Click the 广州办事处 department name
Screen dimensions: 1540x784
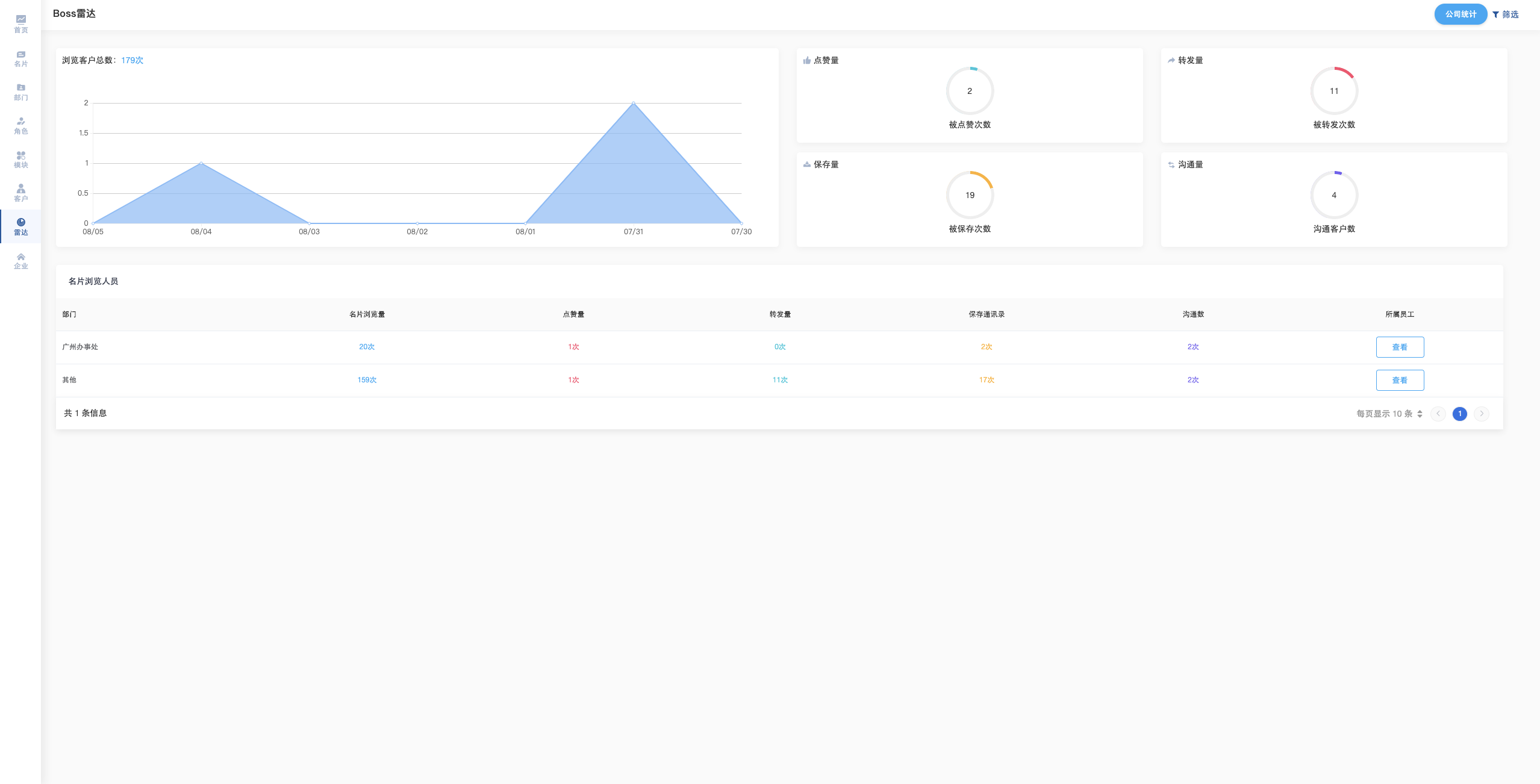pyautogui.click(x=80, y=347)
